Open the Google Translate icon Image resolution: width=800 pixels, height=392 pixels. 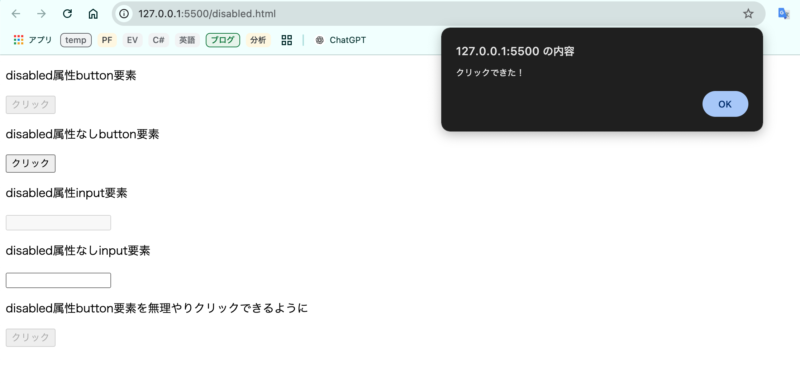(784, 14)
